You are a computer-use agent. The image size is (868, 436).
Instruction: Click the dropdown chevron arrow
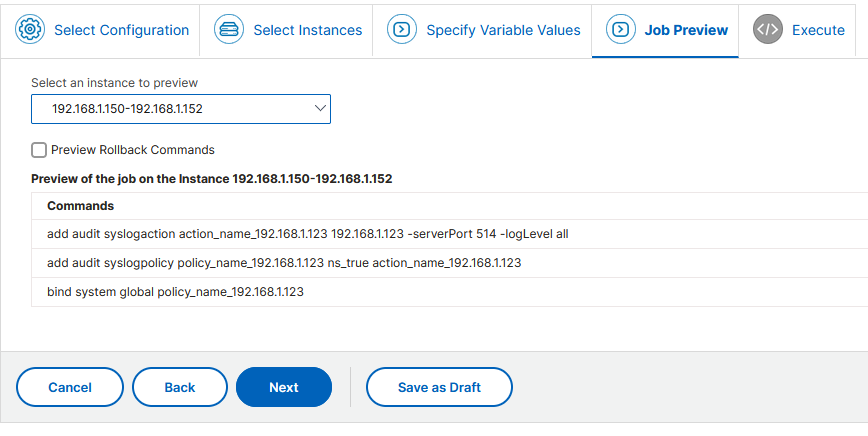pyautogui.click(x=320, y=108)
